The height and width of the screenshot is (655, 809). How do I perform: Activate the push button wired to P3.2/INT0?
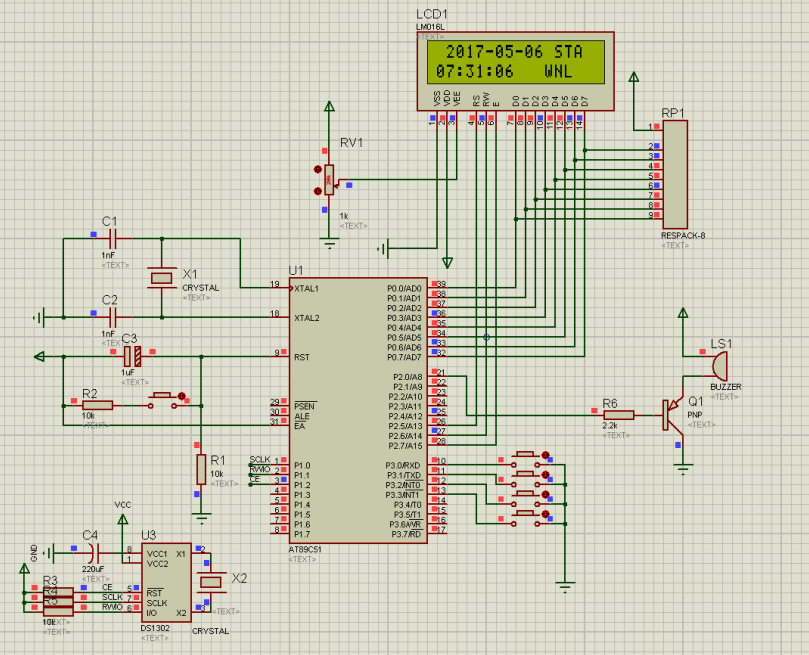(525, 499)
